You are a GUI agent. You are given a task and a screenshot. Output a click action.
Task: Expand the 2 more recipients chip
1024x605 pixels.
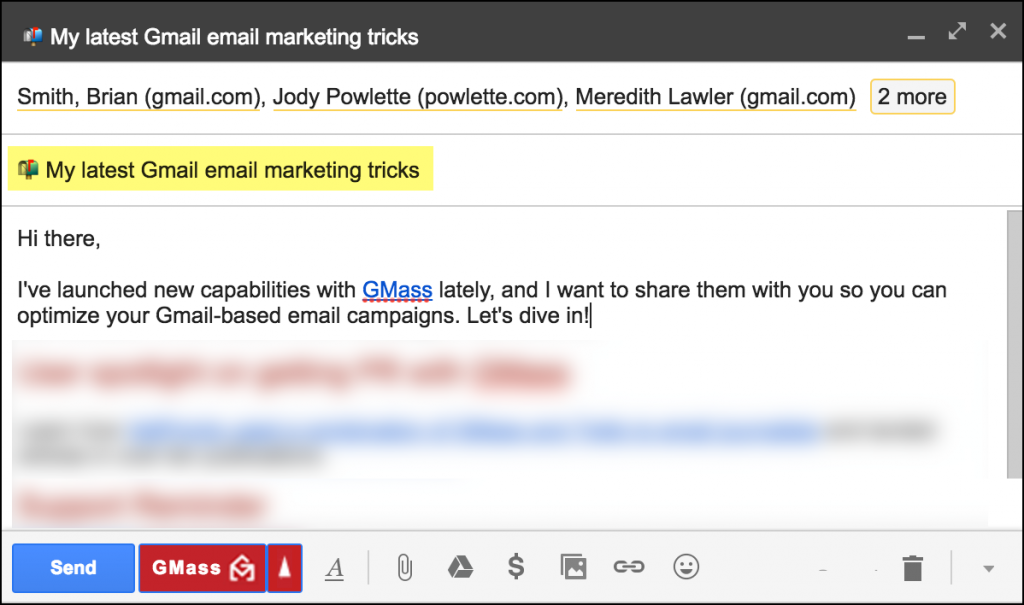pos(911,96)
